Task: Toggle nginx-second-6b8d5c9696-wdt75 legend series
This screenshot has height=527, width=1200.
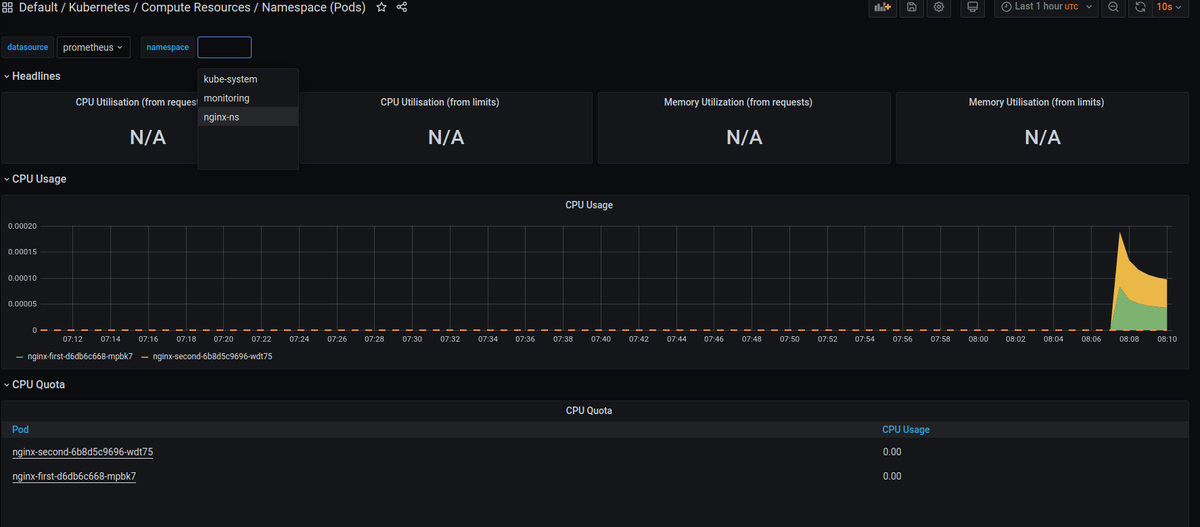Action: [x=207, y=356]
